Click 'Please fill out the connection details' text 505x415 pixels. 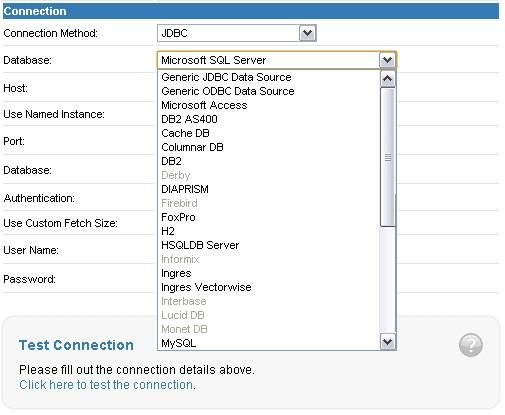pos(137,370)
